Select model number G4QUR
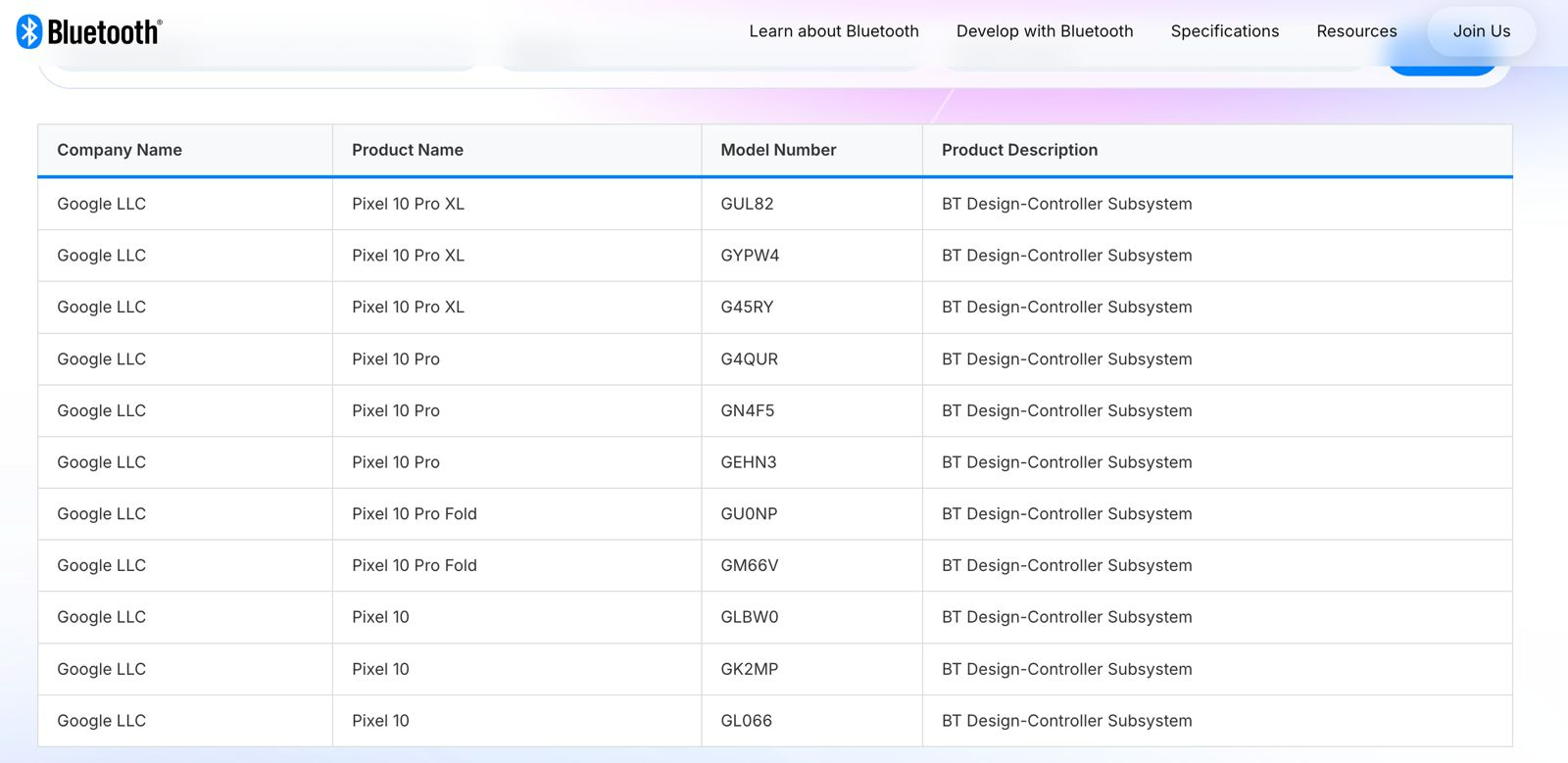 (x=749, y=359)
